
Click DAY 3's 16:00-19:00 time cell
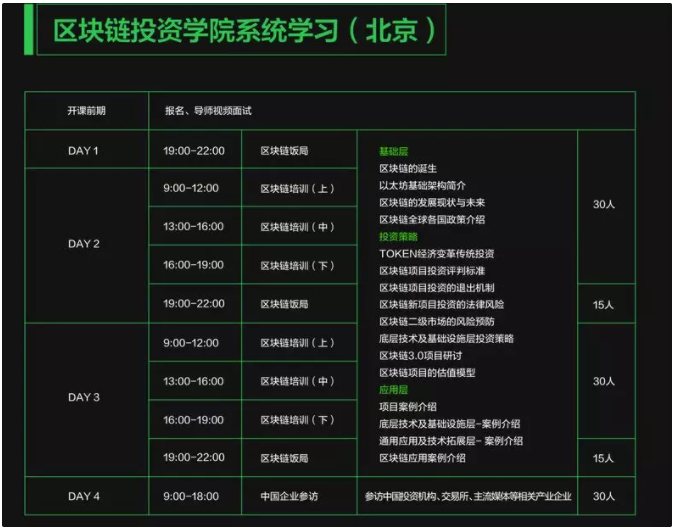(193, 420)
